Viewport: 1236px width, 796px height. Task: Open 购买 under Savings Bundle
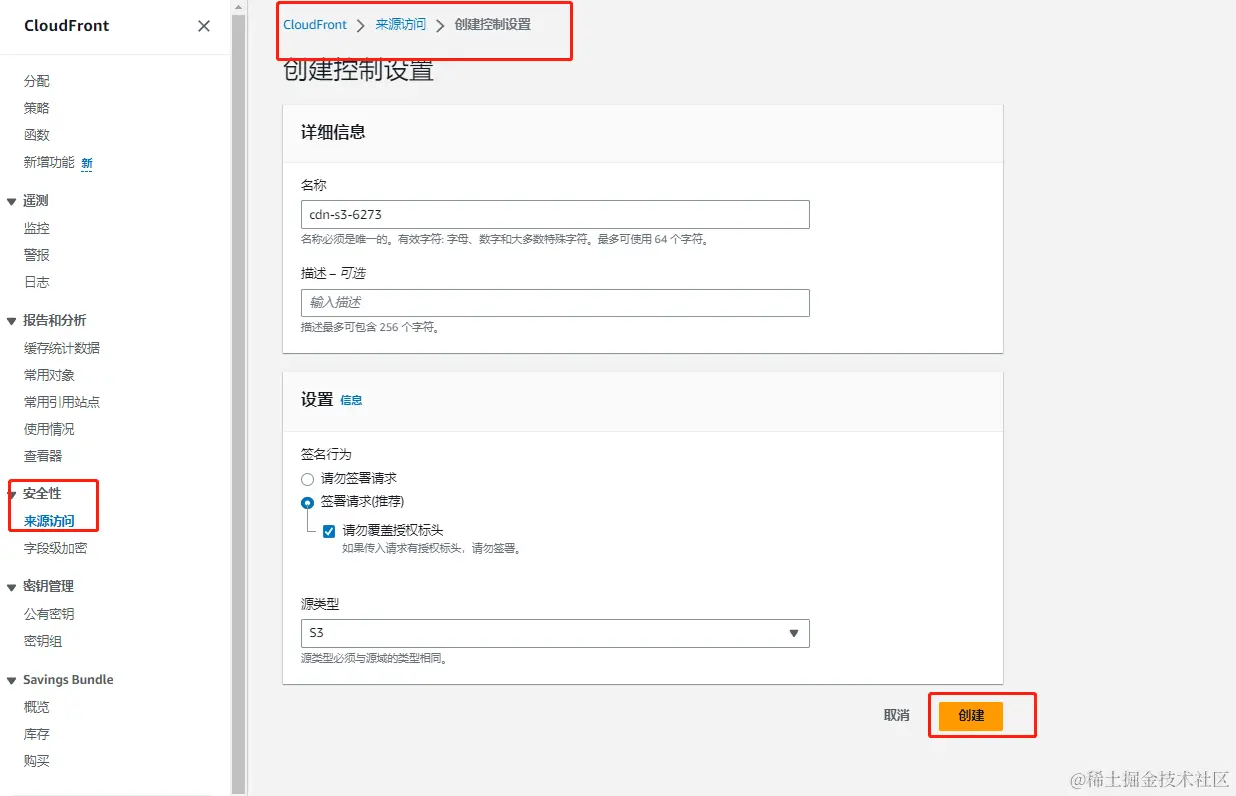pyautogui.click(x=37, y=761)
